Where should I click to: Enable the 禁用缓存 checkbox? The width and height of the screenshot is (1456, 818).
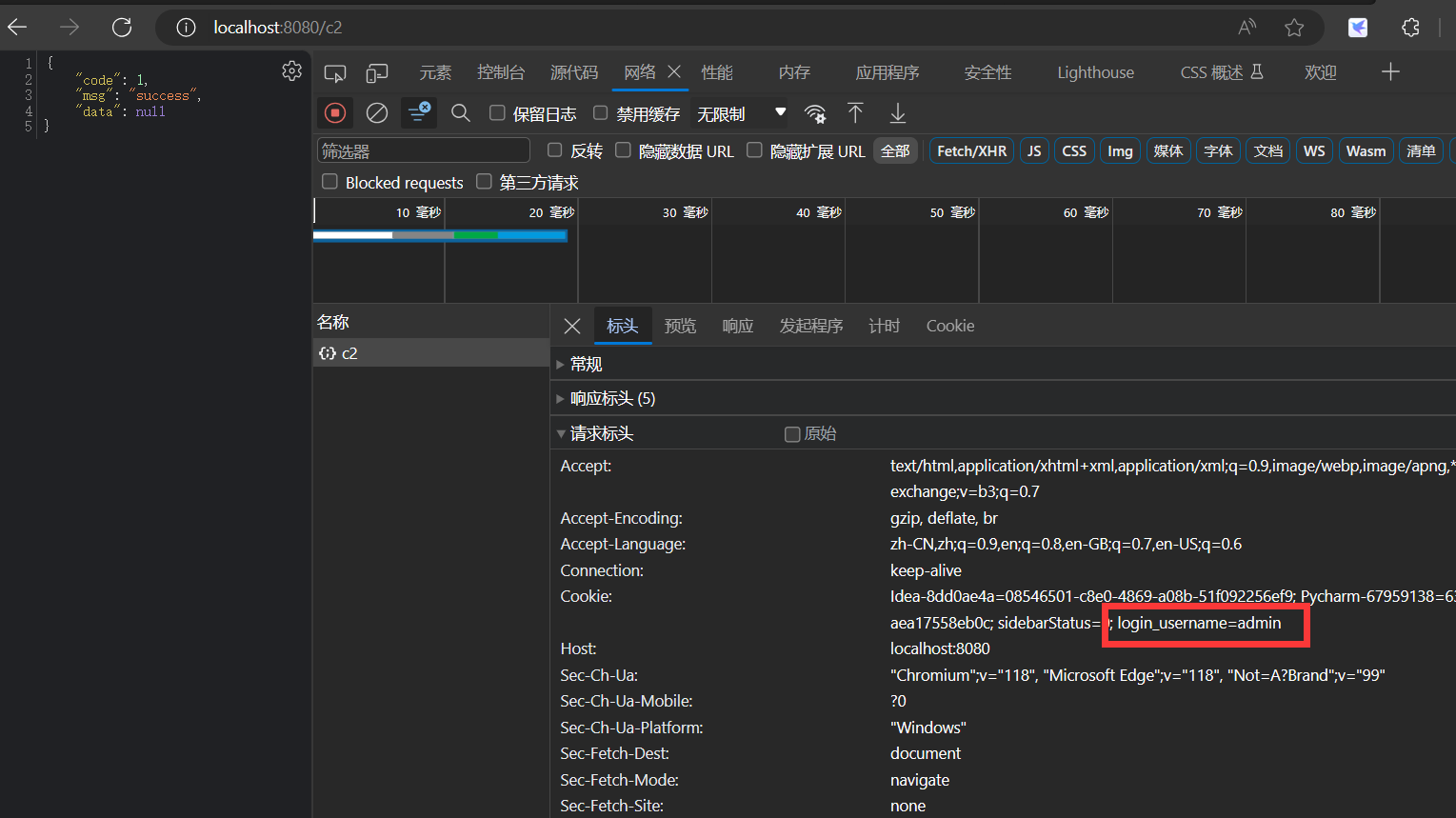click(601, 113)
